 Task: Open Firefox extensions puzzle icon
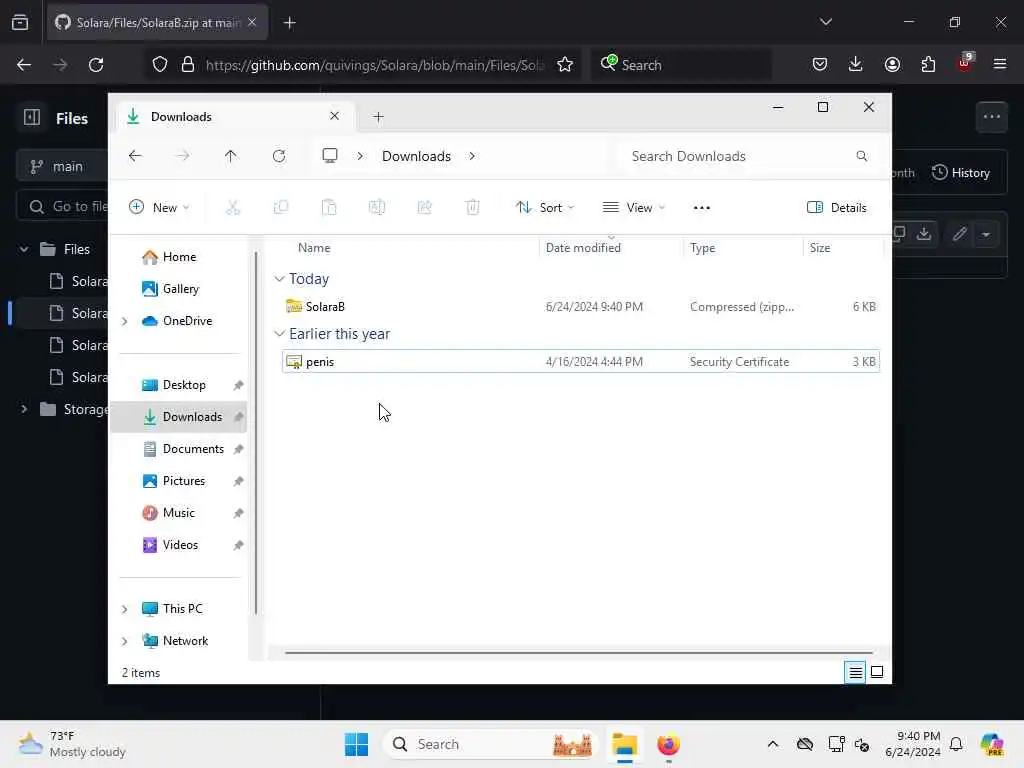[x=928, y=64]
